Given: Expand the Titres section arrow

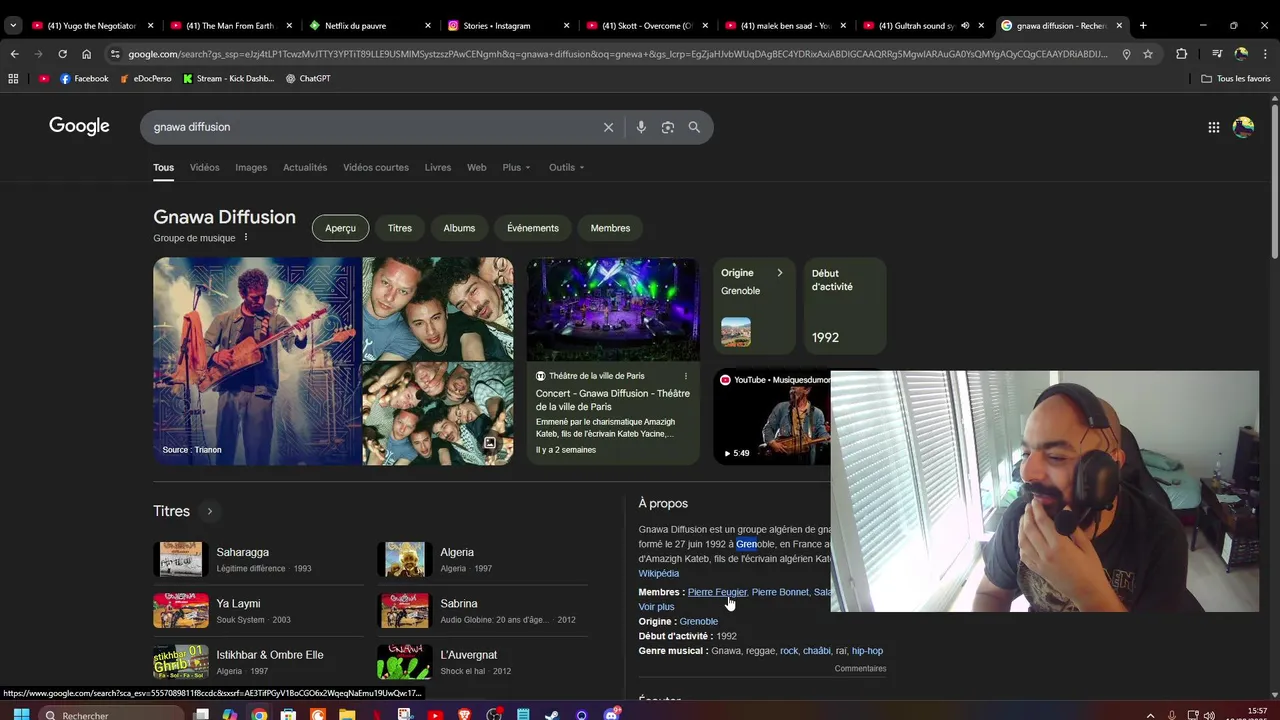Looking at the screenshot, I should click(x=209, y=511).
